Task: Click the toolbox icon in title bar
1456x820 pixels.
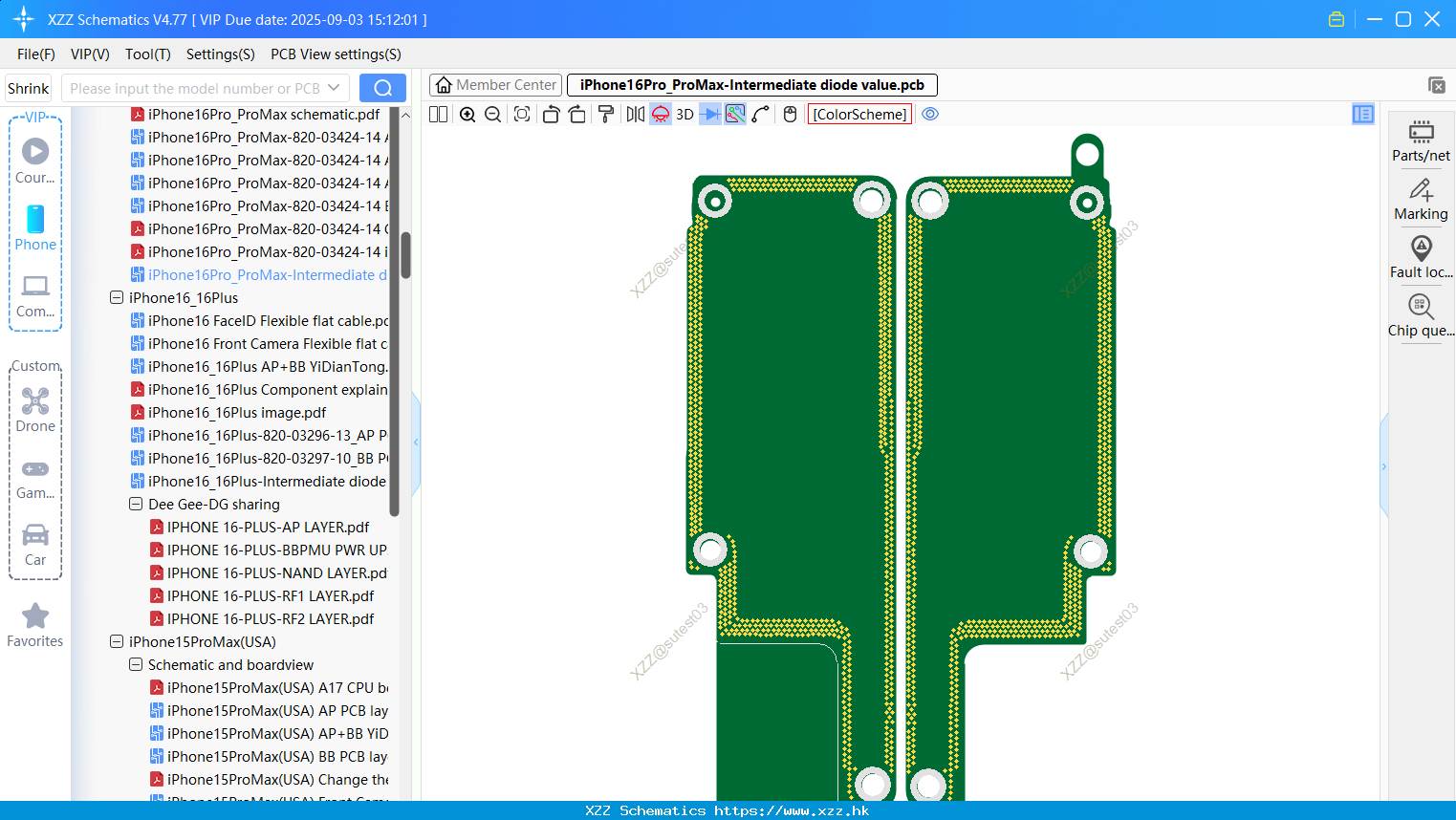Action: (1336, 19)
